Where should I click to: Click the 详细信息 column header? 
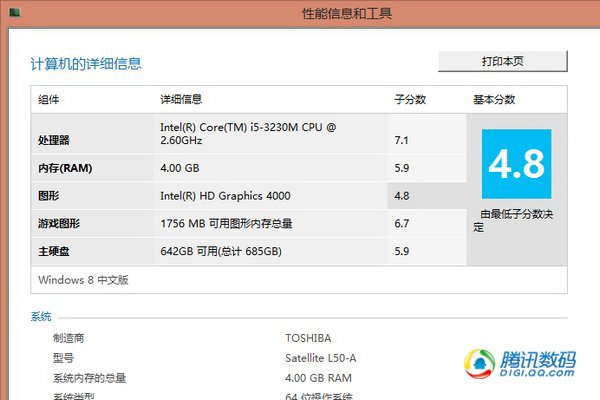tap(181, 100)
